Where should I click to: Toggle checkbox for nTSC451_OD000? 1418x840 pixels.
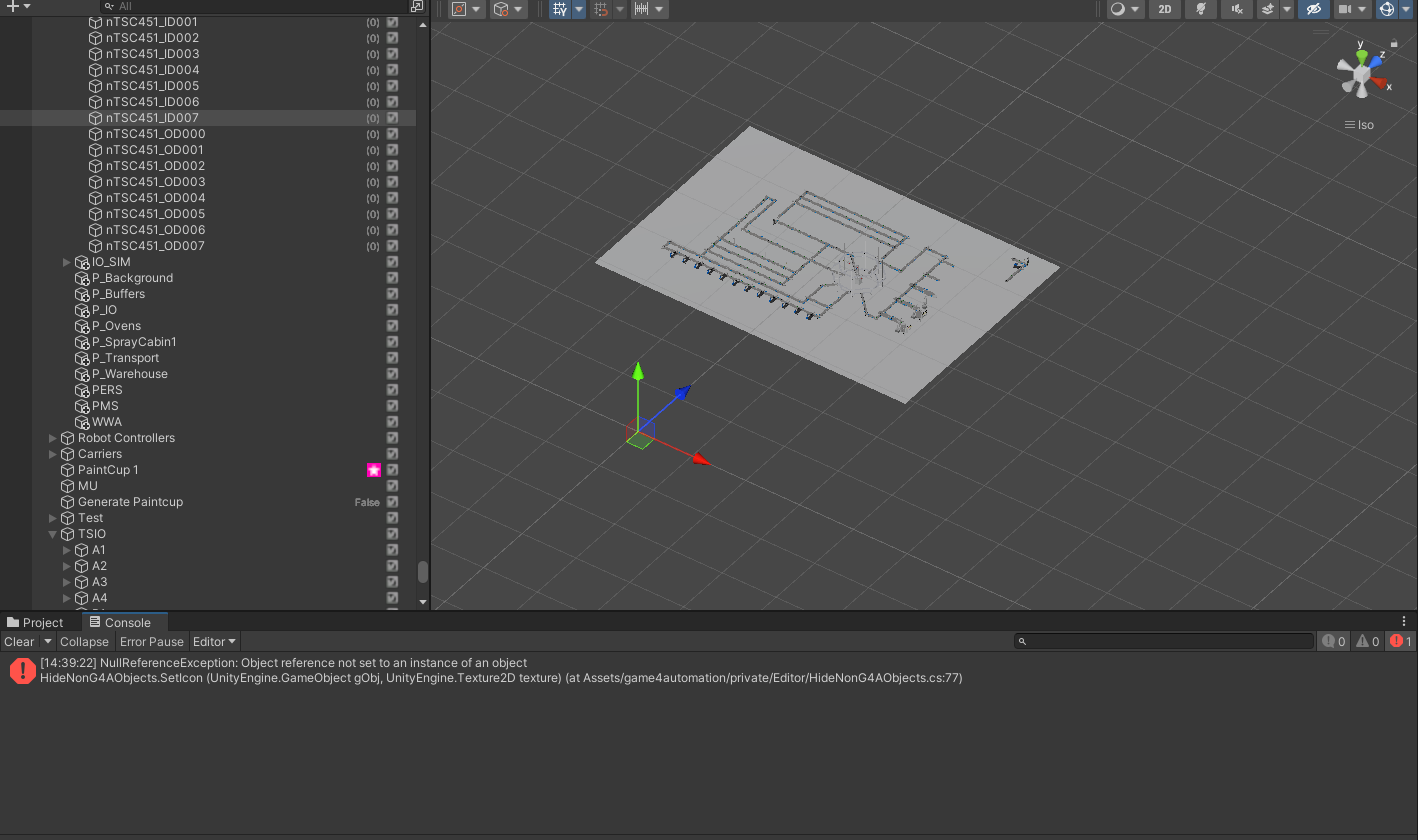coord(392,134)
